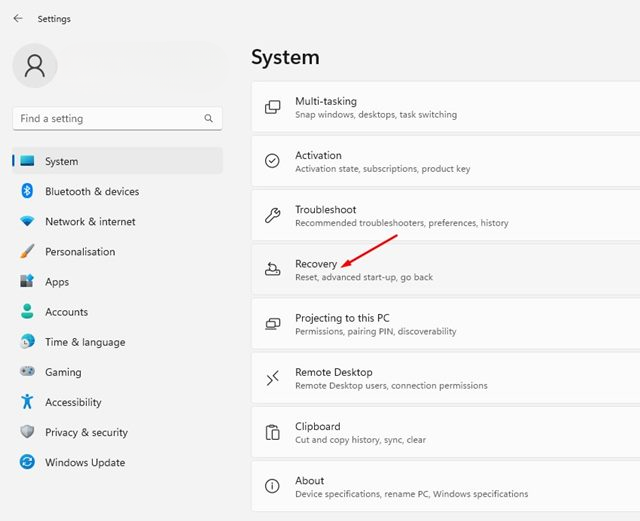Open Time & language label
The image size is (640, 521).
(85, 342)
